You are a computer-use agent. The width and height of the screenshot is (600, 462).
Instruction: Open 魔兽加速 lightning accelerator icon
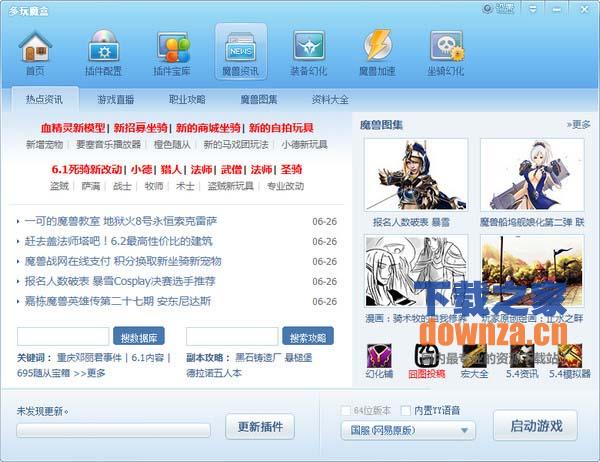point(377,52)
